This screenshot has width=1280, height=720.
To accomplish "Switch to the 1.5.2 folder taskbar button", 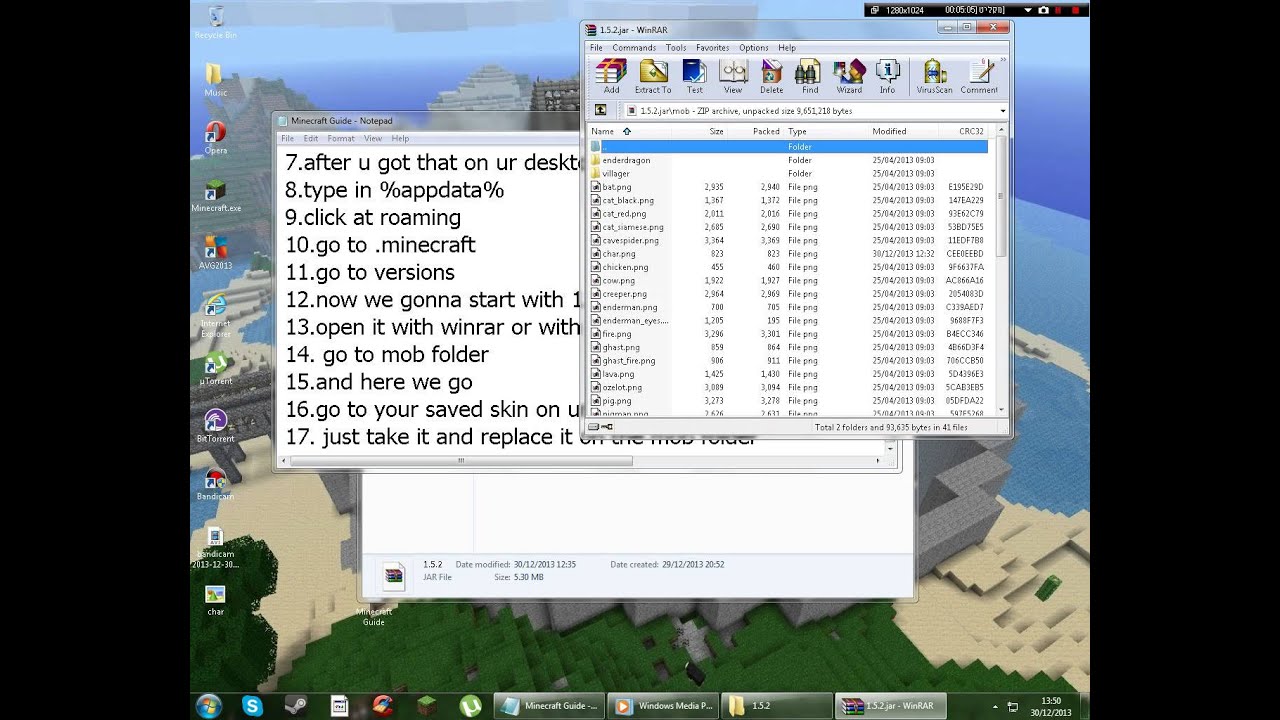I will 777,706.
